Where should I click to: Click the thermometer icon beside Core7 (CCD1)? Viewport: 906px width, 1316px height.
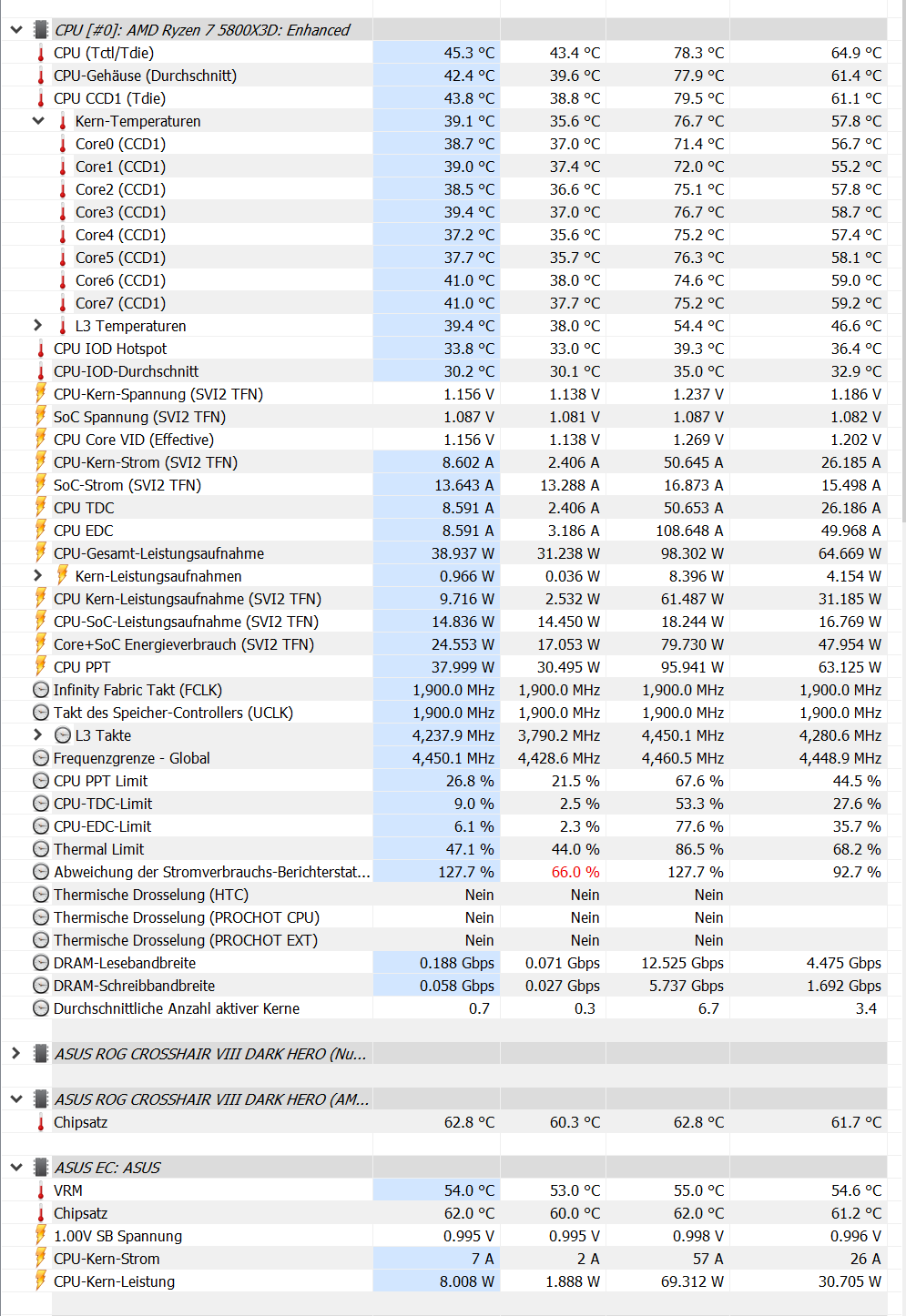tap(63, 303)
